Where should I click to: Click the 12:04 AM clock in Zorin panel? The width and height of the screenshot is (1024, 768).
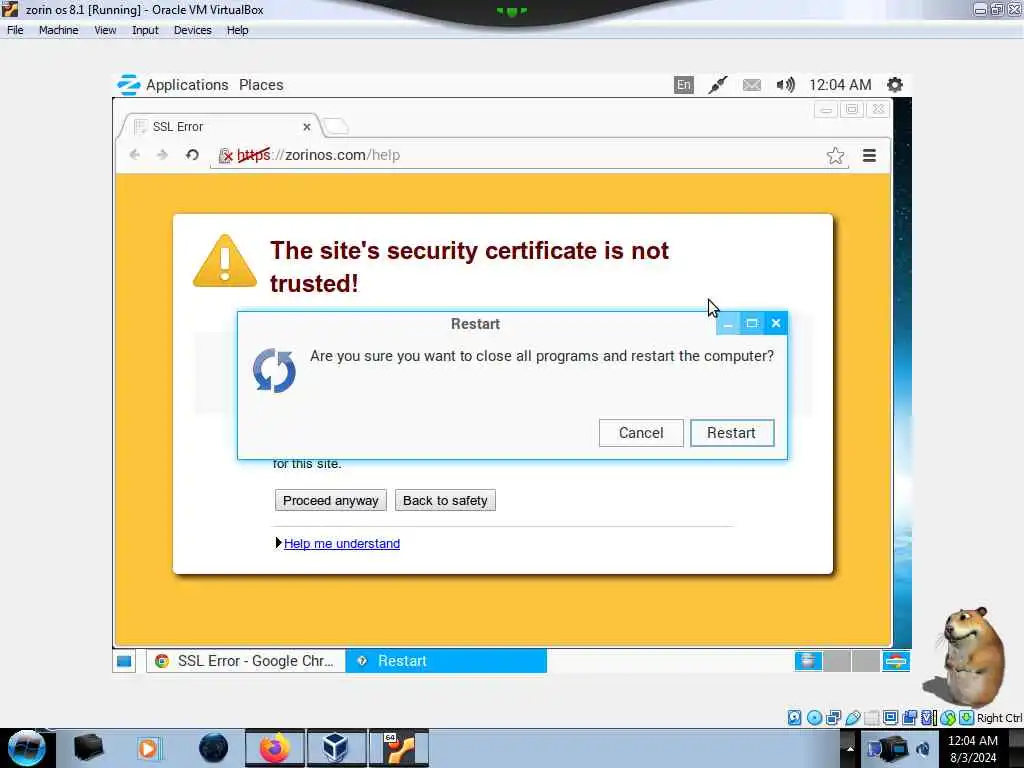(840, 85)
